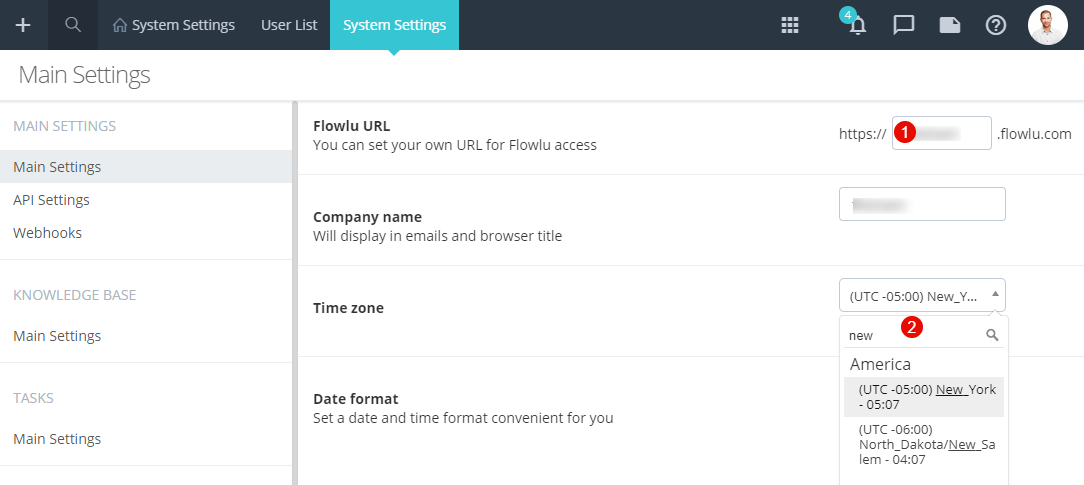Screen dimensions: 1084x485
Task: Click the magnifier in time zone search
Action: point(992,335)
